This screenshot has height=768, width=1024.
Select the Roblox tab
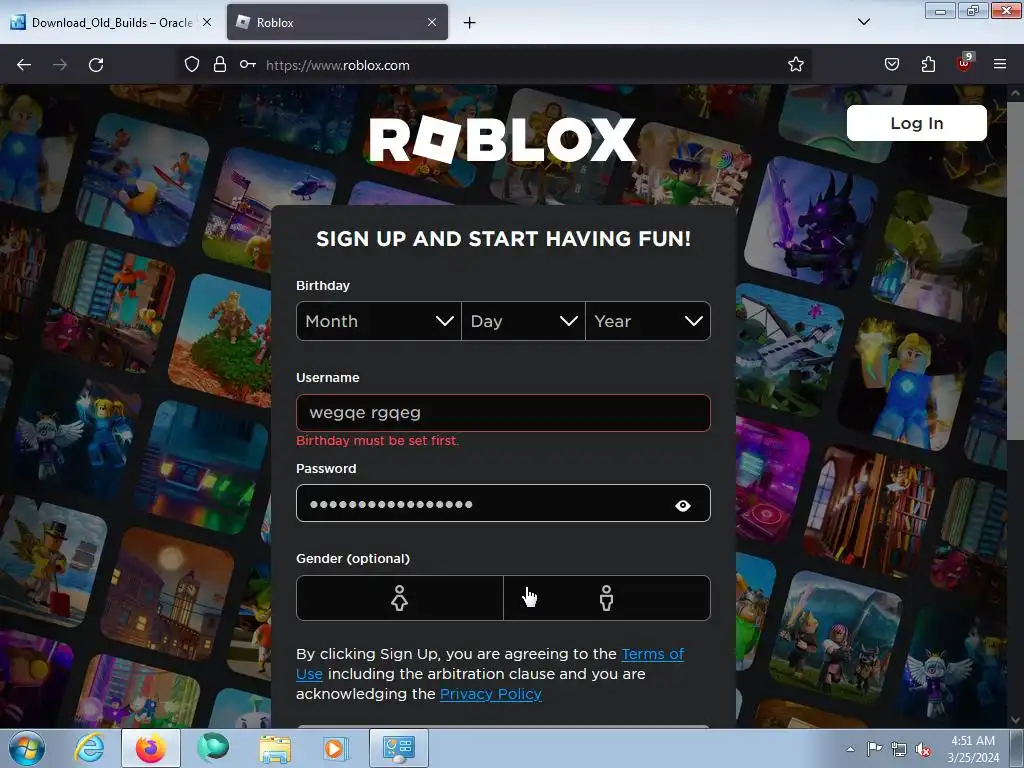click(x=337, y=23)
